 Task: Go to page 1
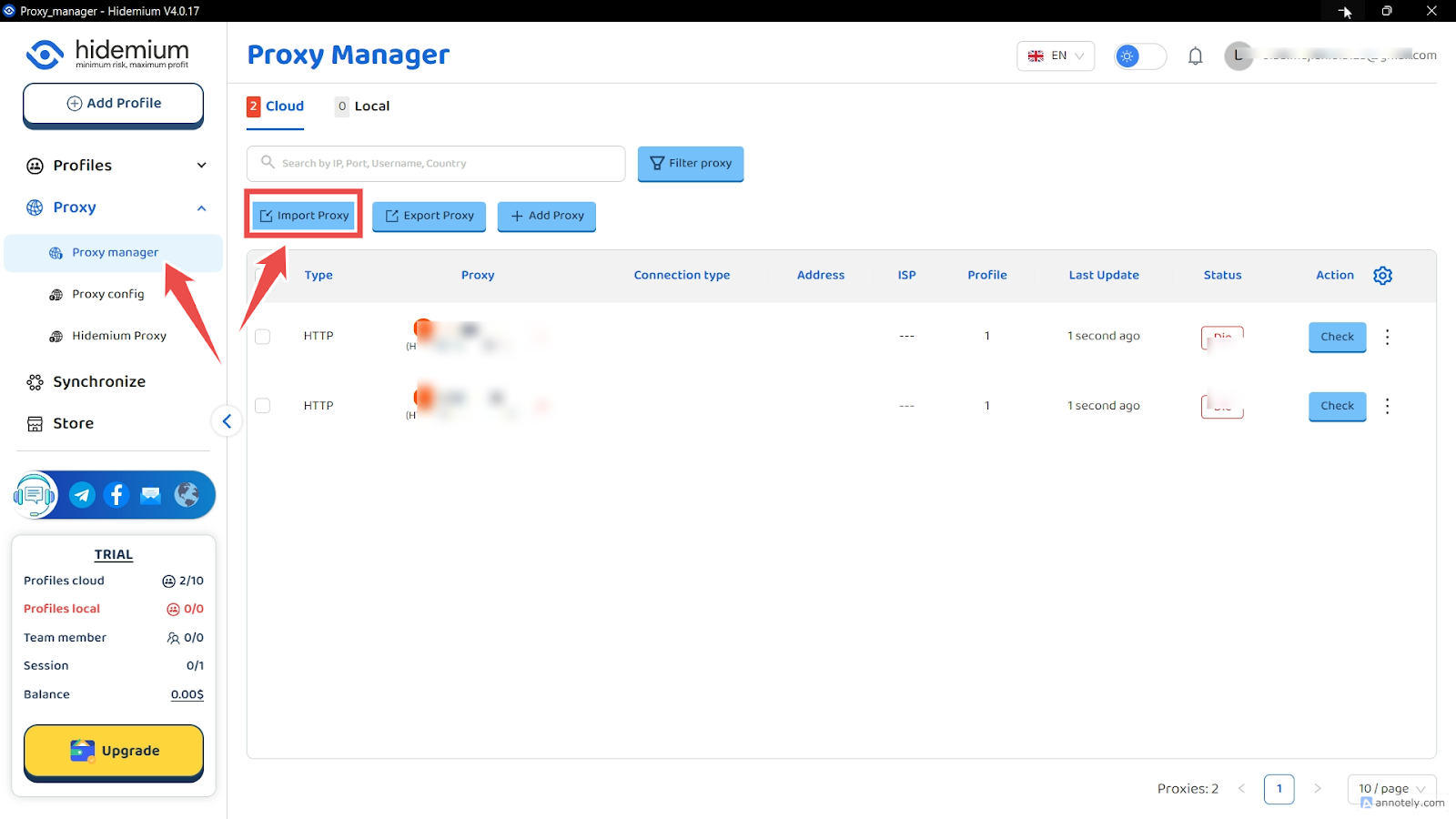click(x=1279, y=789)
